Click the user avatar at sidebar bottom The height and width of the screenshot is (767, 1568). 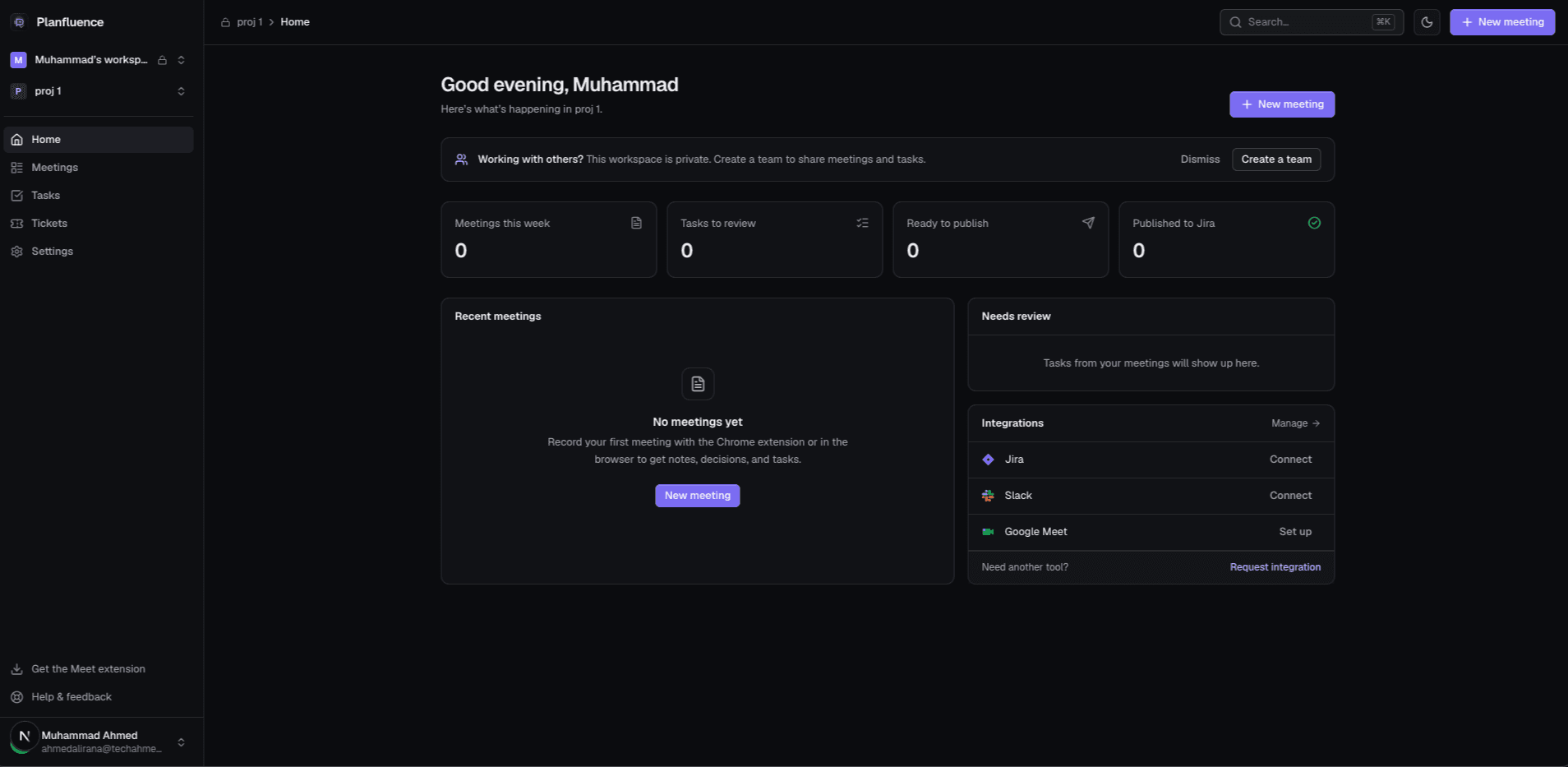[x=24, y=737]
